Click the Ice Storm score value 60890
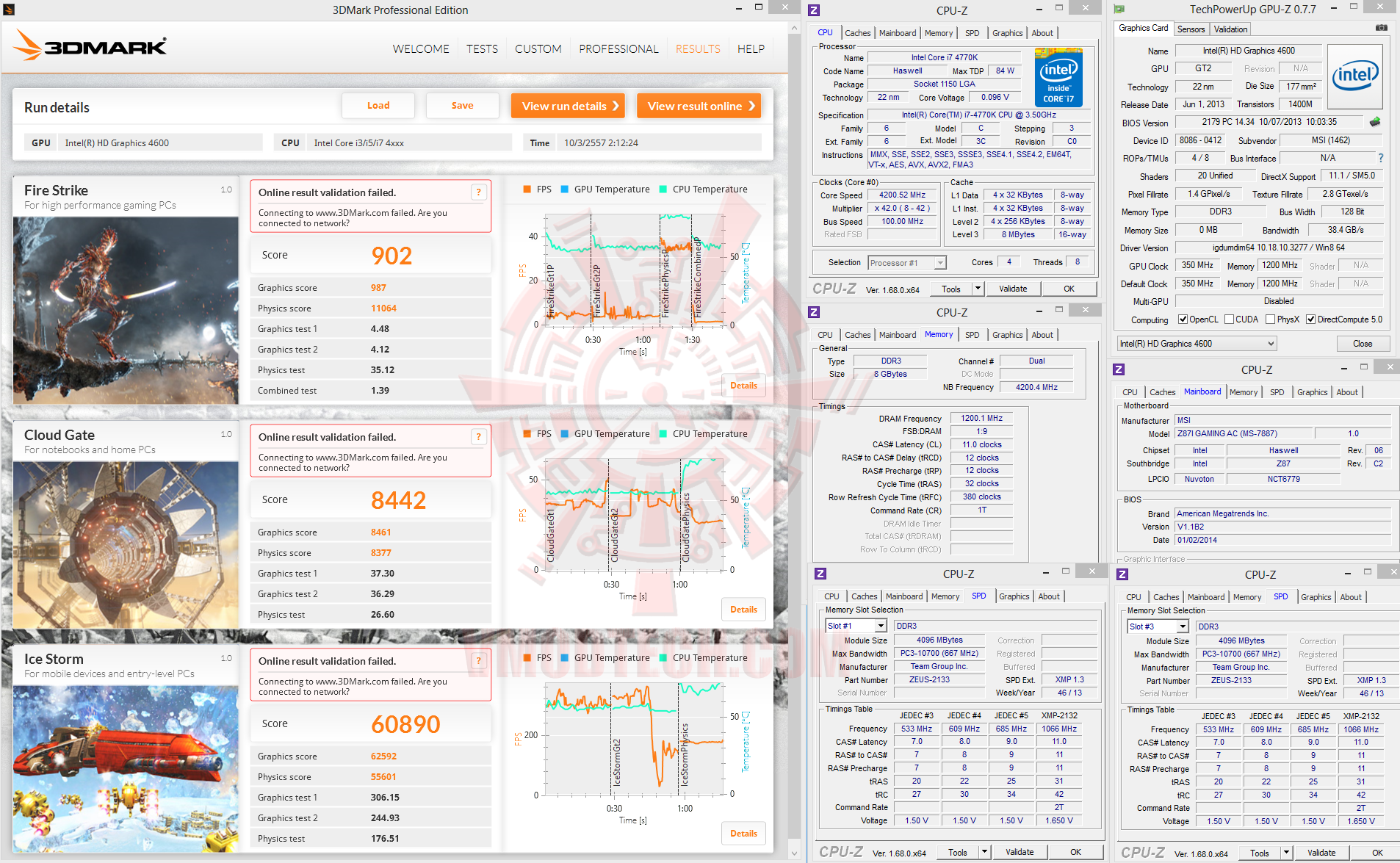Screen dimensions: 1400x863 pos(405,724)
